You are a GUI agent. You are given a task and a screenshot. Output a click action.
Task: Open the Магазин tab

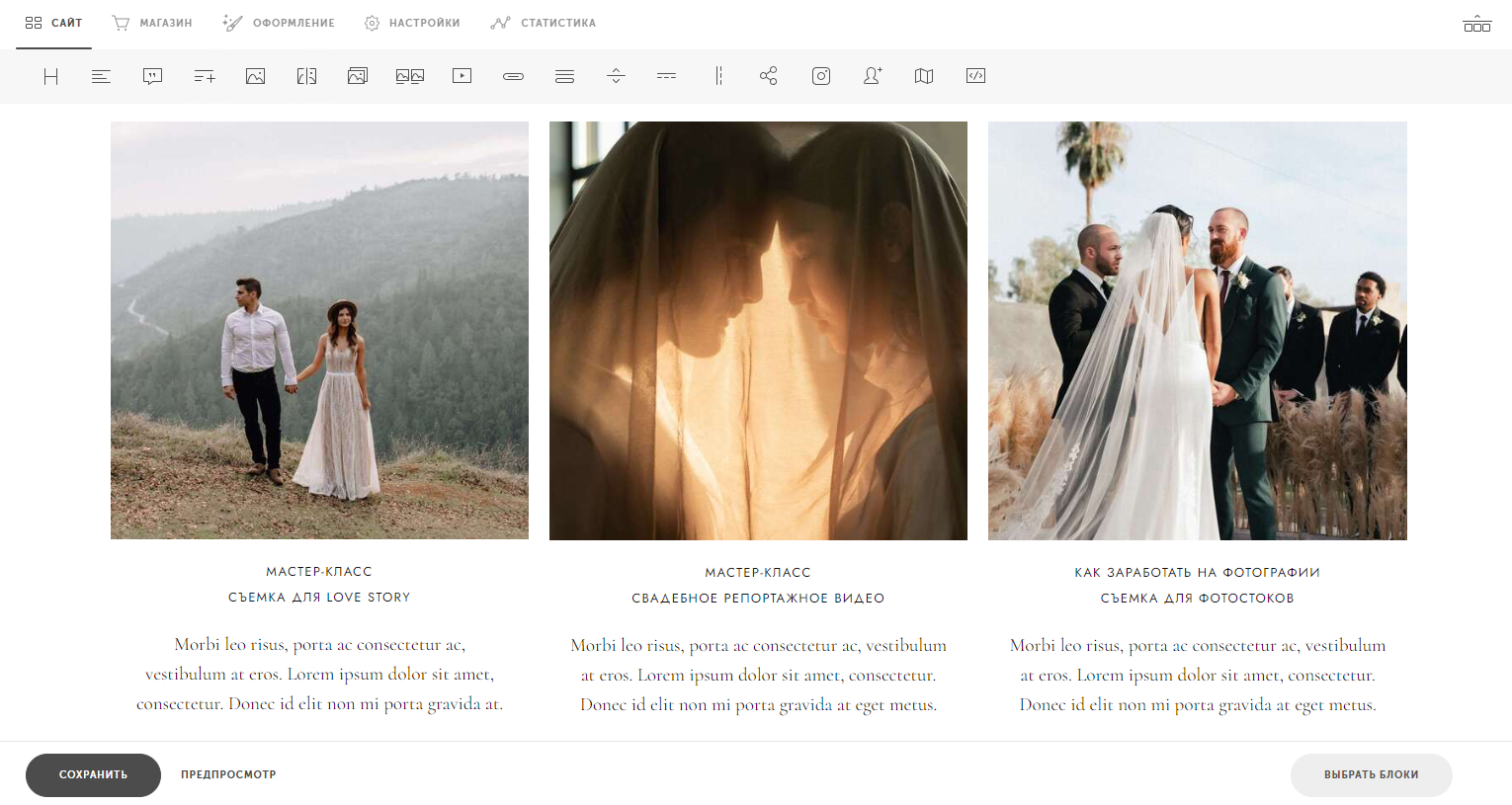tap(152, 23)
